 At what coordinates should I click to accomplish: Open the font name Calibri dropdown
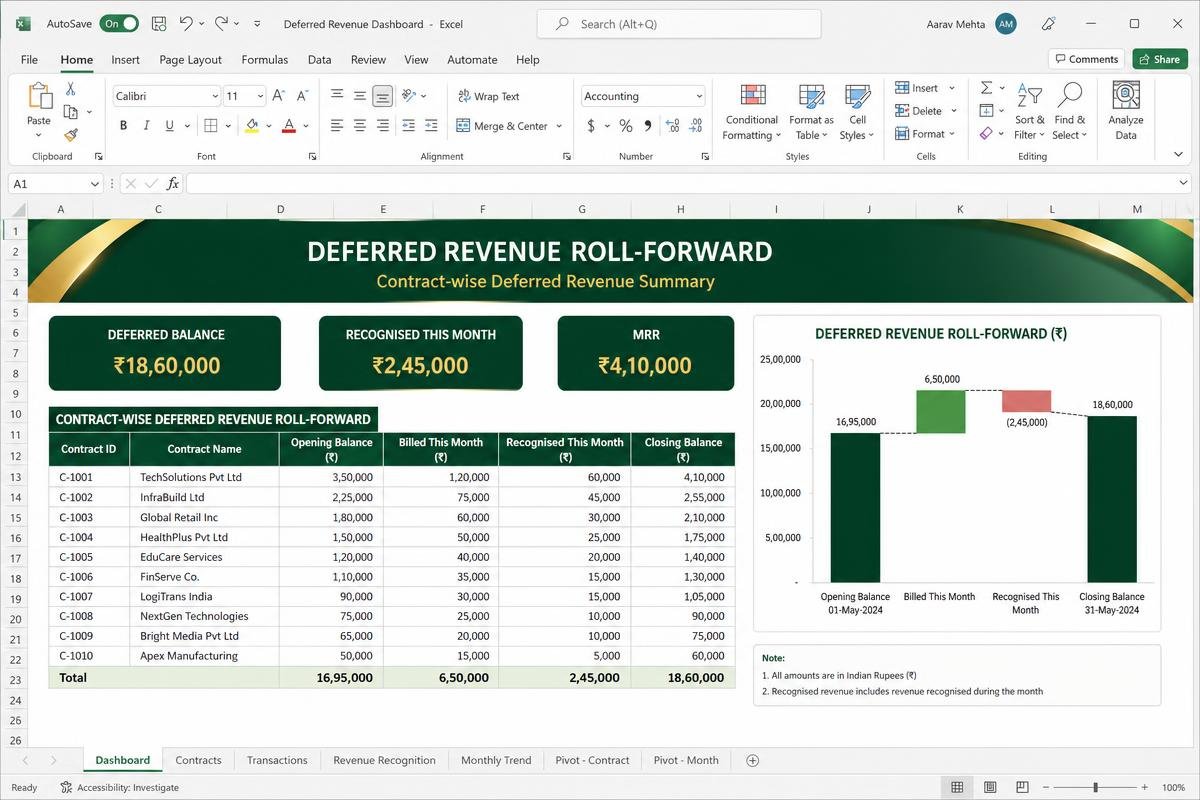(215, 97)
